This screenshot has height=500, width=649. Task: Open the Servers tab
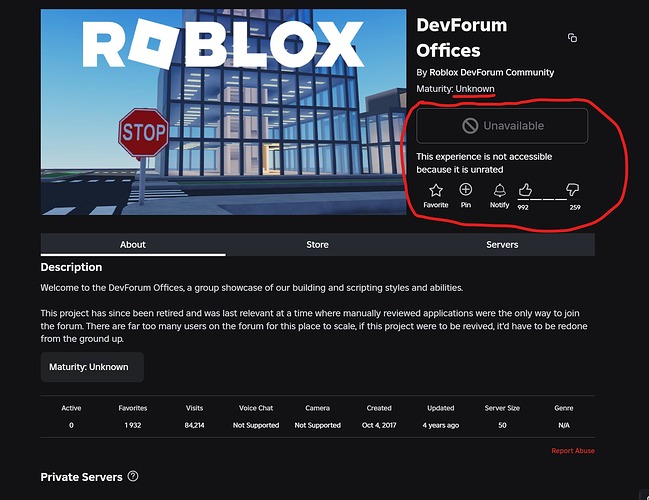(x=502, y=245)
